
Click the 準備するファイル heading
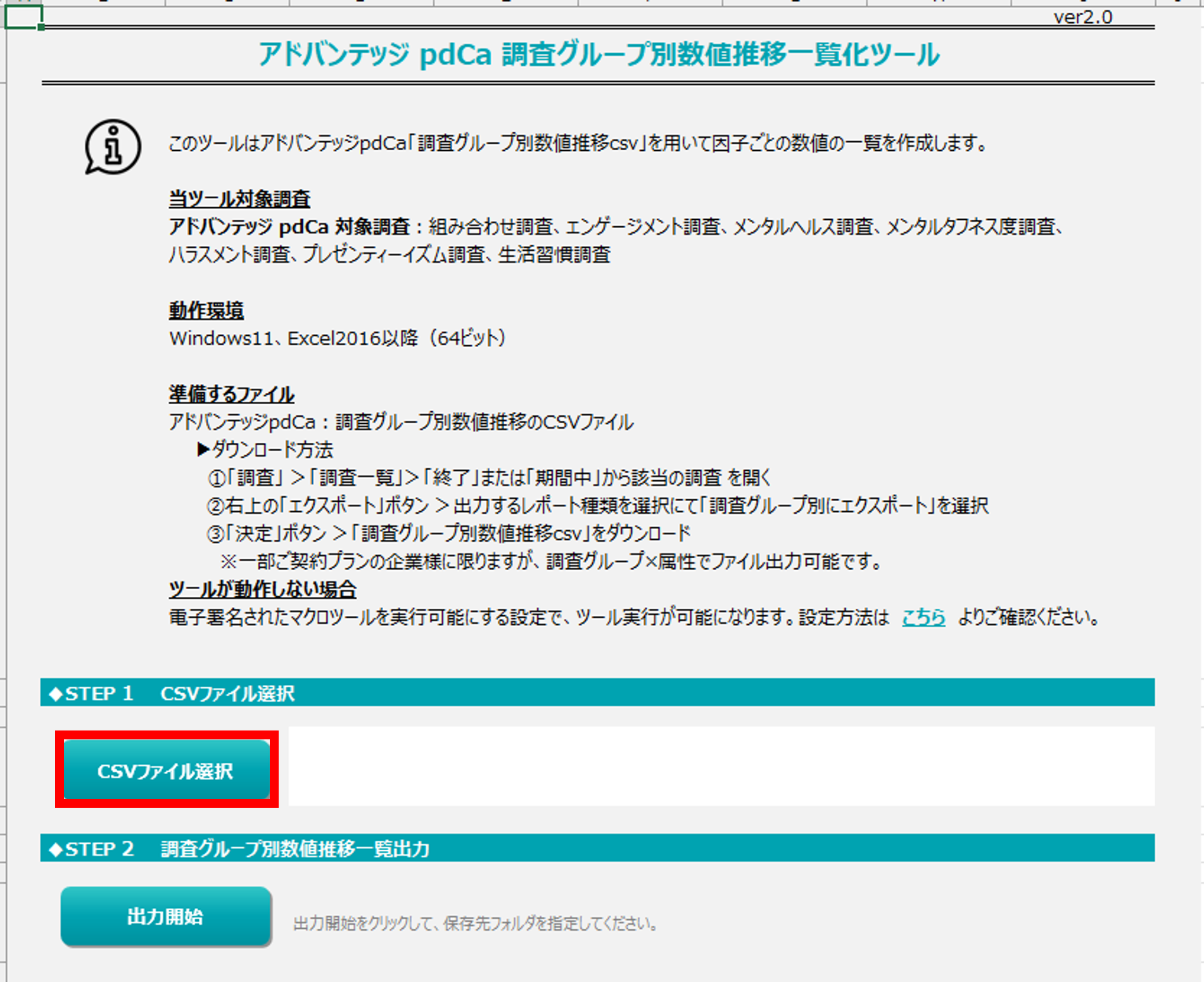(231, 394)
